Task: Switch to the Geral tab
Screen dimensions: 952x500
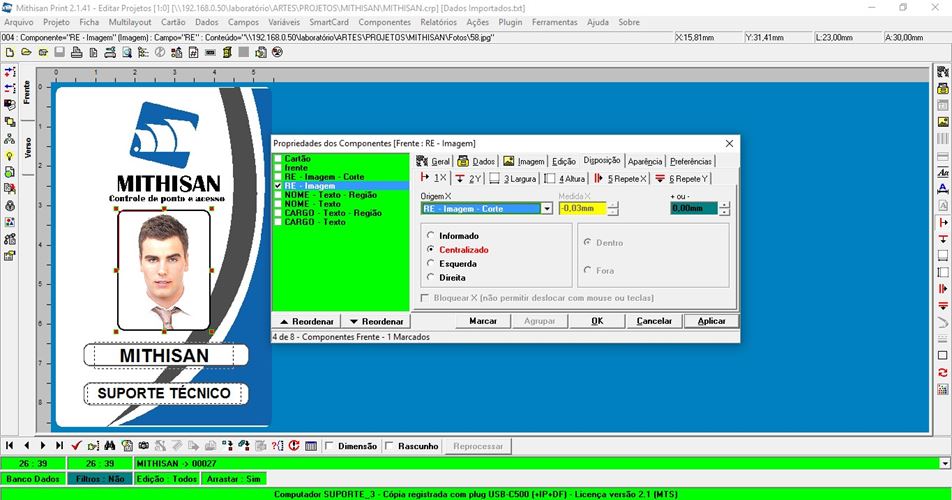Action: coord(434,161)
